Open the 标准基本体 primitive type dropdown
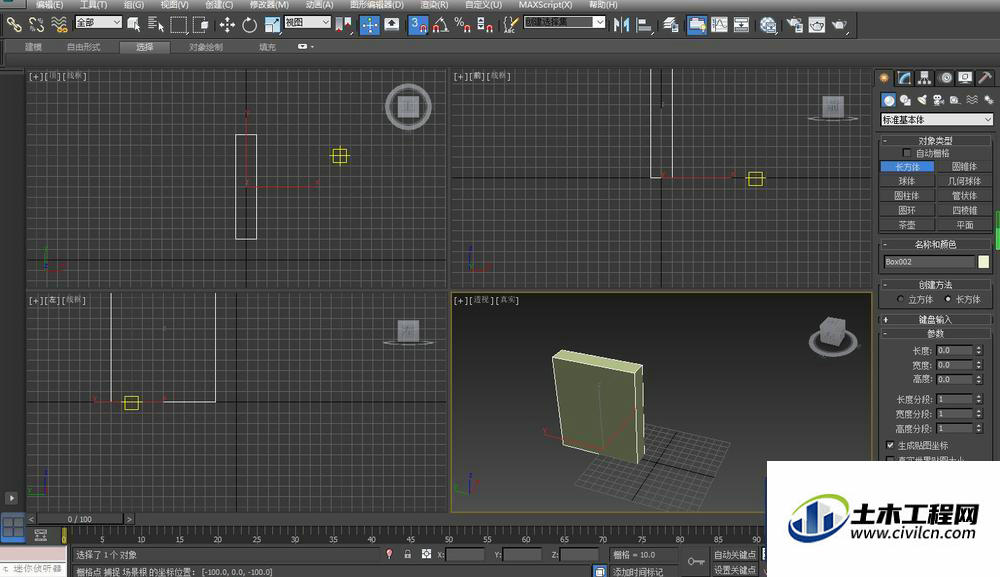1000x577 pixels. pyautogui.click(x=936, y=120)
